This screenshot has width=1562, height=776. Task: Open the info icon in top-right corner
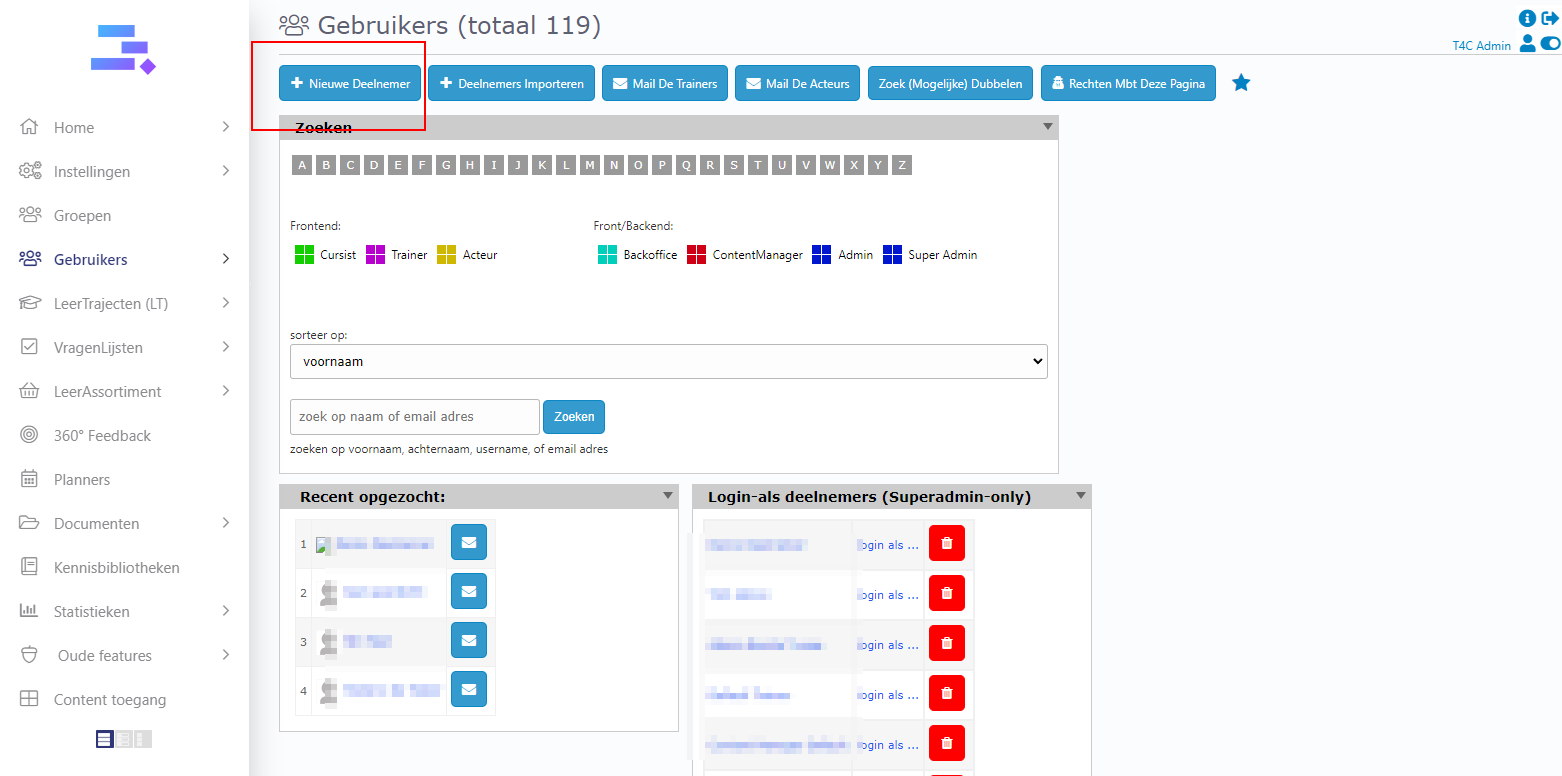coord(1527,18)
